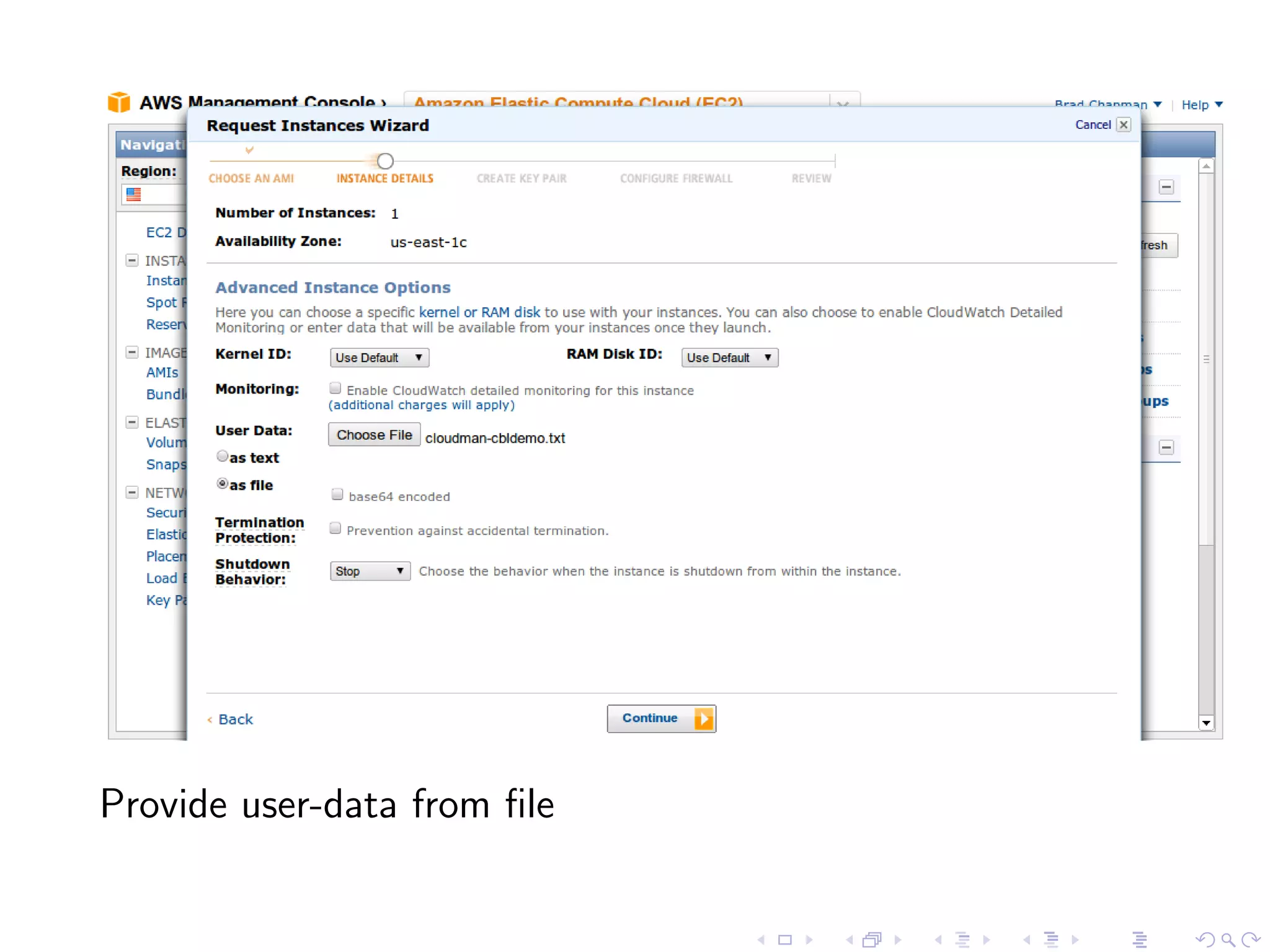The image size is (1270, 952).
Task: Open the Shutdown Behavior Stop dropdown
Action: point(370,571)
